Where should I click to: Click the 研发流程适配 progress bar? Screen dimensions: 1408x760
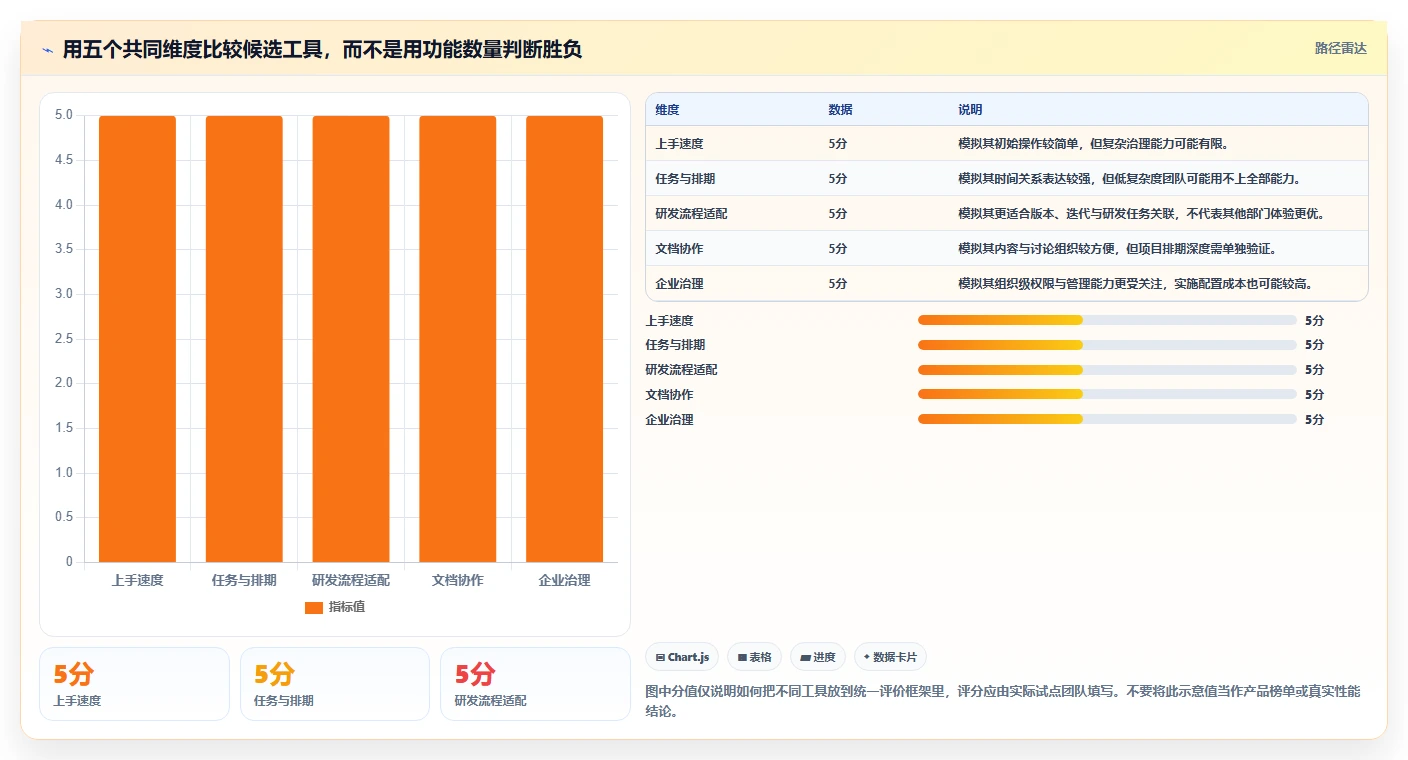click(x=1107, y=370)
